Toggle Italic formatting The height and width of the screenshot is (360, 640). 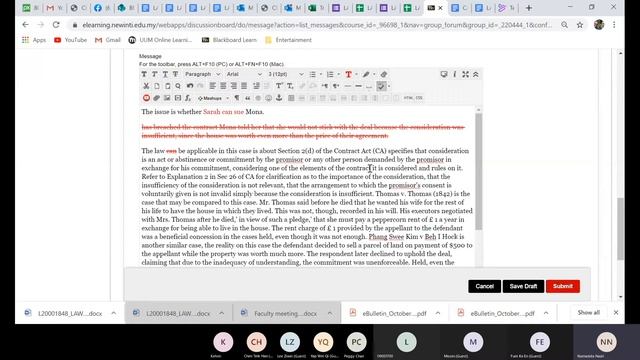155,74
